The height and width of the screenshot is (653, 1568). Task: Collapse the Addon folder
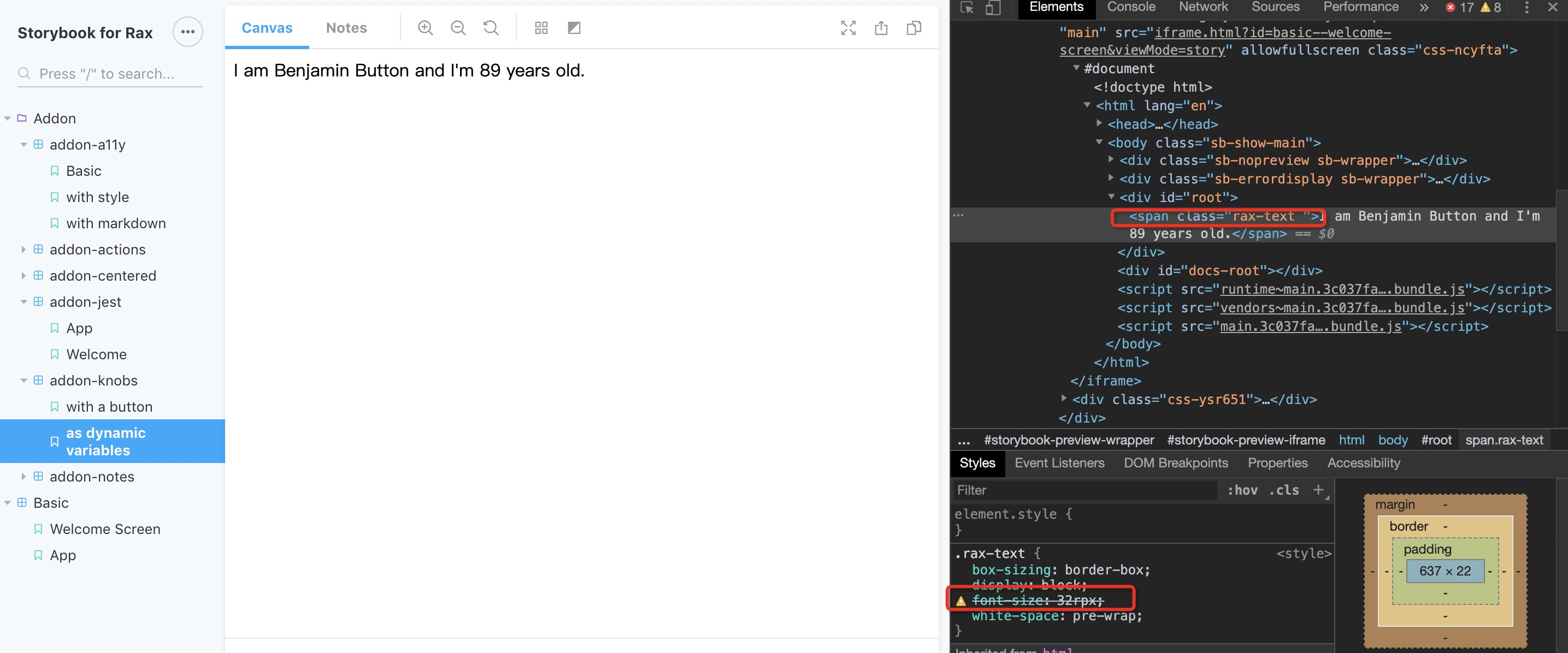[x=7, y=118]
